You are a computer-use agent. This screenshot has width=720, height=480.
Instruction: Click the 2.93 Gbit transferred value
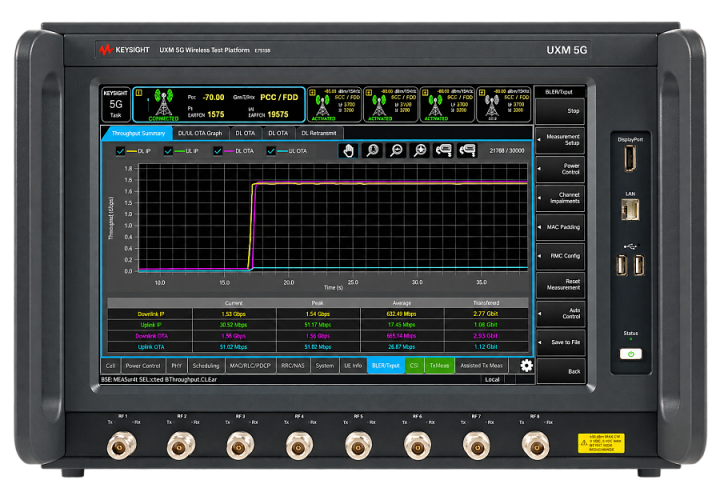pos(485,336)
